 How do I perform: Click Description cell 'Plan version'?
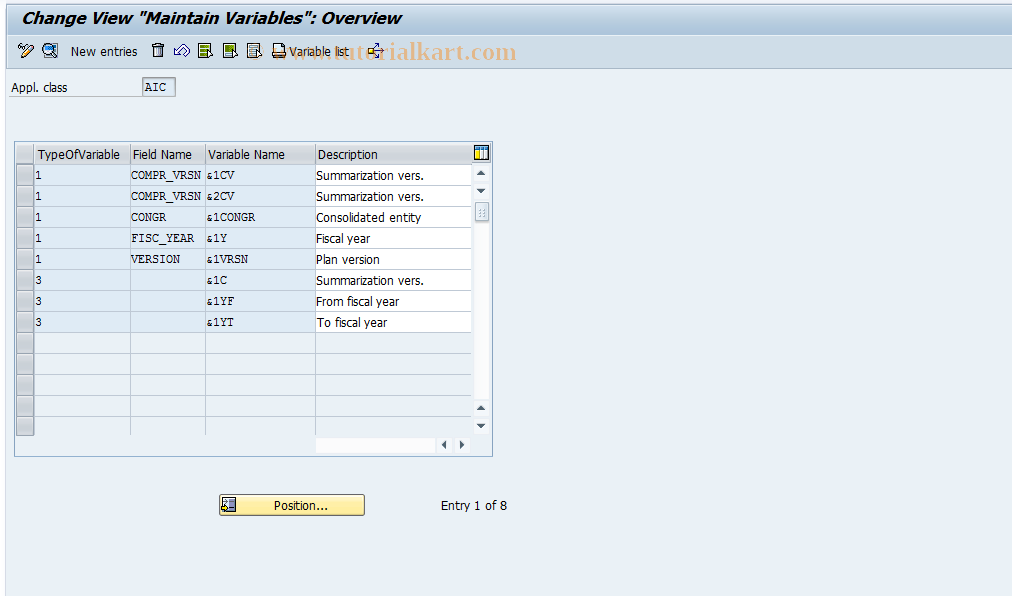point(393,260)
